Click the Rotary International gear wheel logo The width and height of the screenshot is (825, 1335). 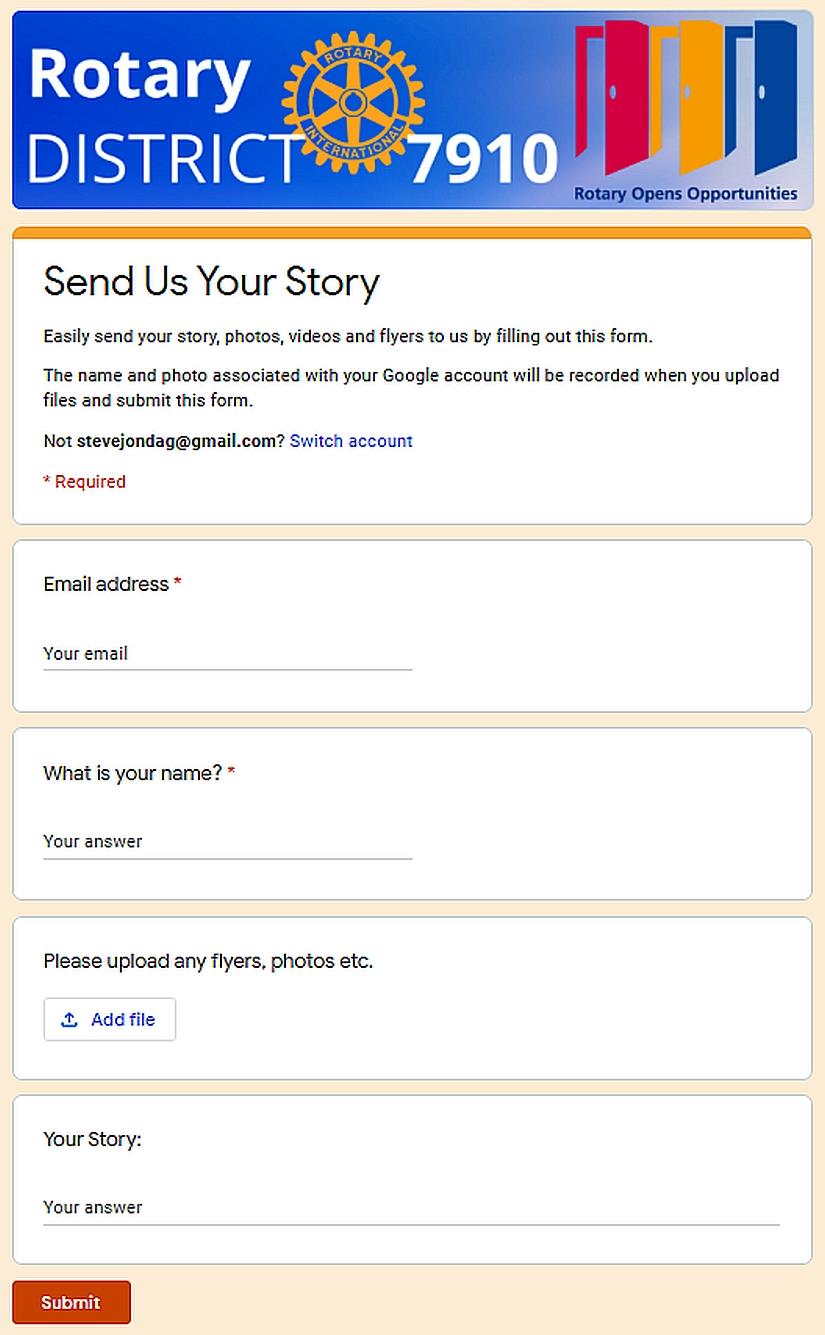353,101
